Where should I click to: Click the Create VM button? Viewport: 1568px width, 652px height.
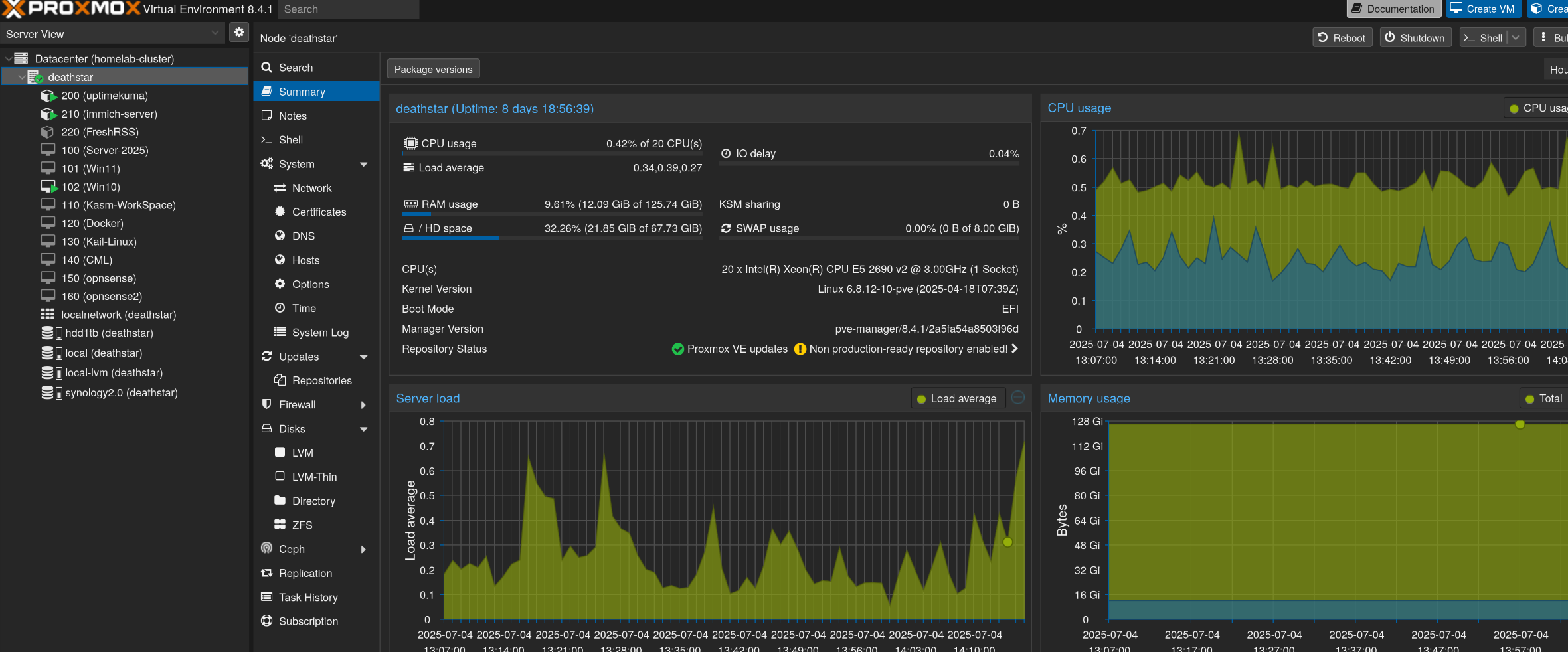coord(1483,9)
